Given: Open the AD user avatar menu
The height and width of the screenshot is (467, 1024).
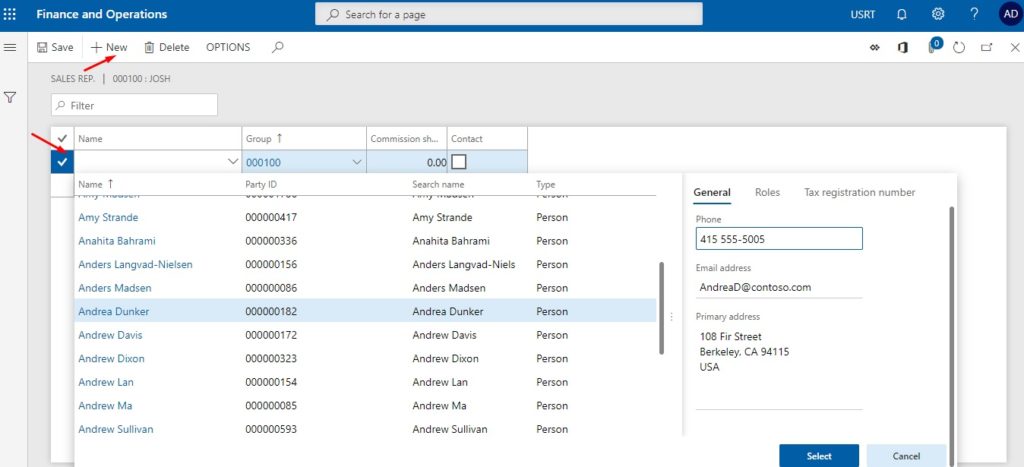Looking at the screenshot, I should 1010,14.
